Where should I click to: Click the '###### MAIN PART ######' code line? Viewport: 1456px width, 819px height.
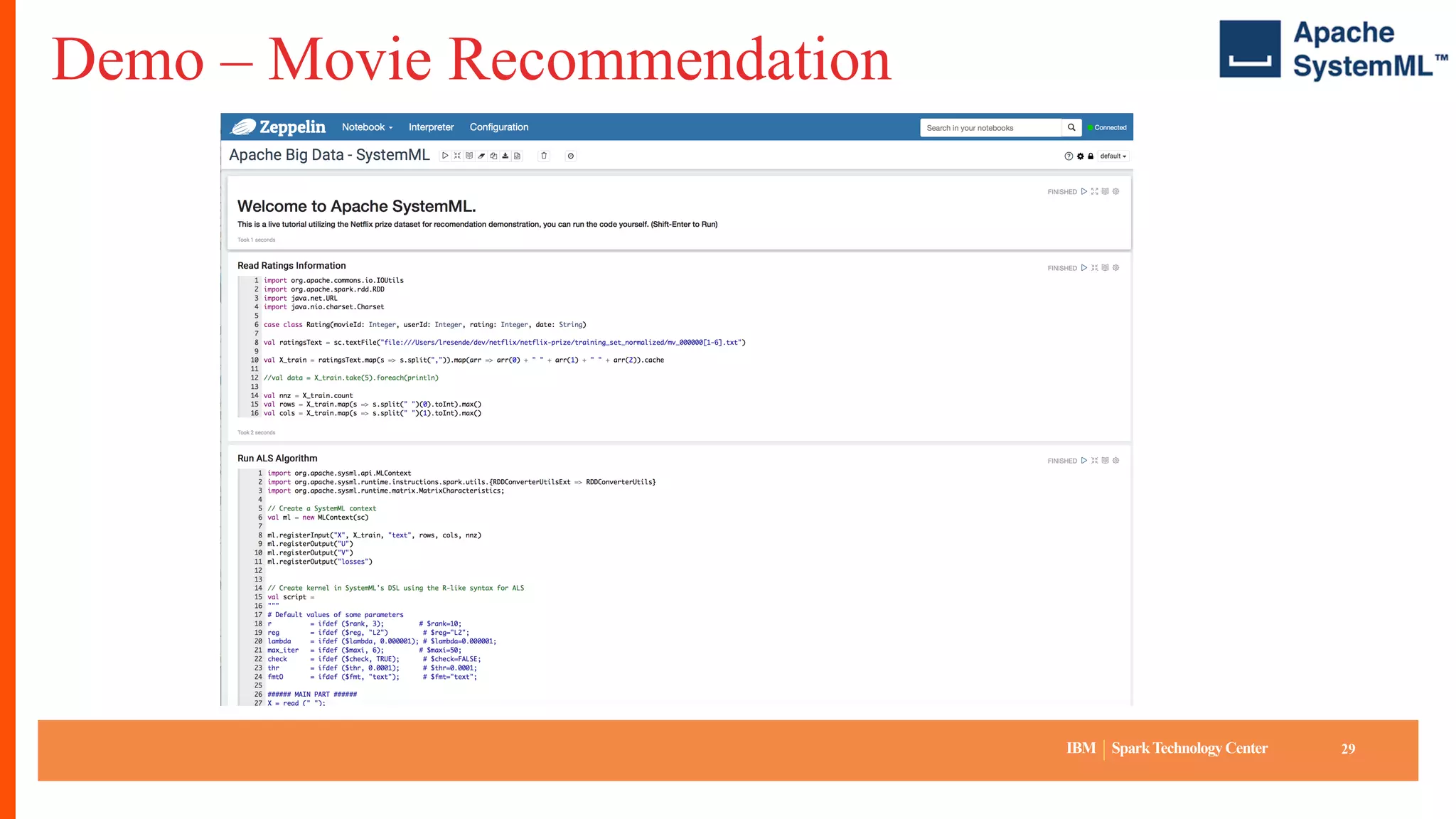coord(312,695)
